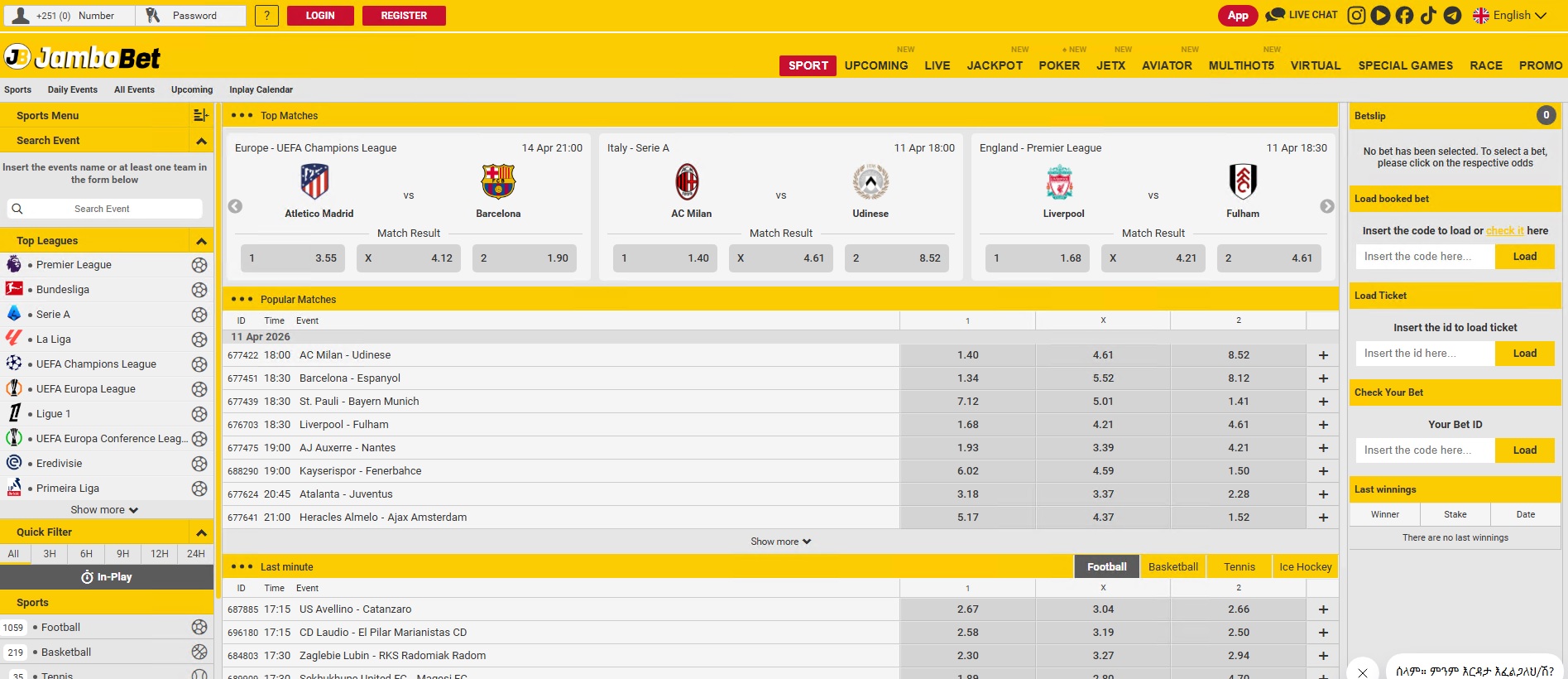This screenshot has width=1568, height=679.
Task: Select odds 8.52 Udinese in top matches card
Action: (899, 258)
